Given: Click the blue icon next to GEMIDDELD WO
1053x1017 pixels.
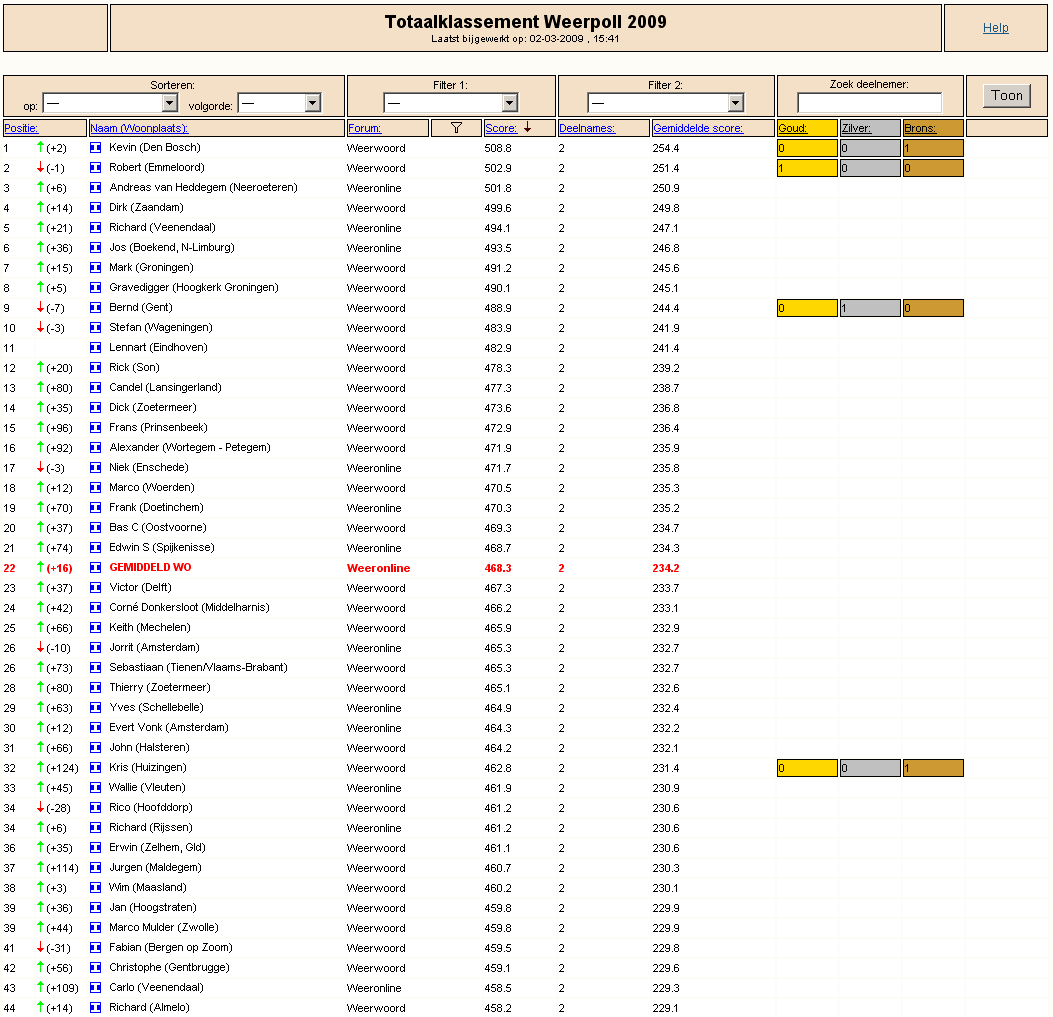Looking at the screenshot, I should pyautogui.click(x=95, y=568).
